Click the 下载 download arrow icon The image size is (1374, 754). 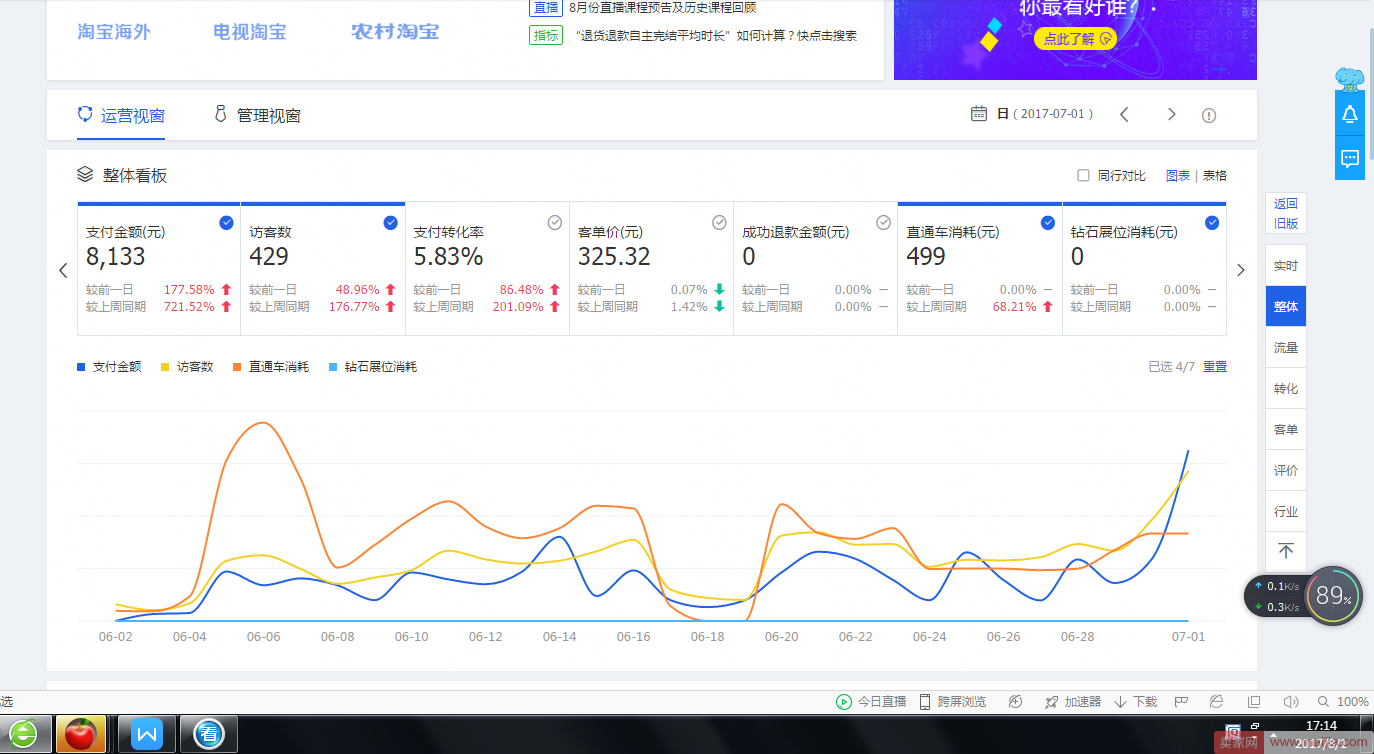pos(1121,702)
